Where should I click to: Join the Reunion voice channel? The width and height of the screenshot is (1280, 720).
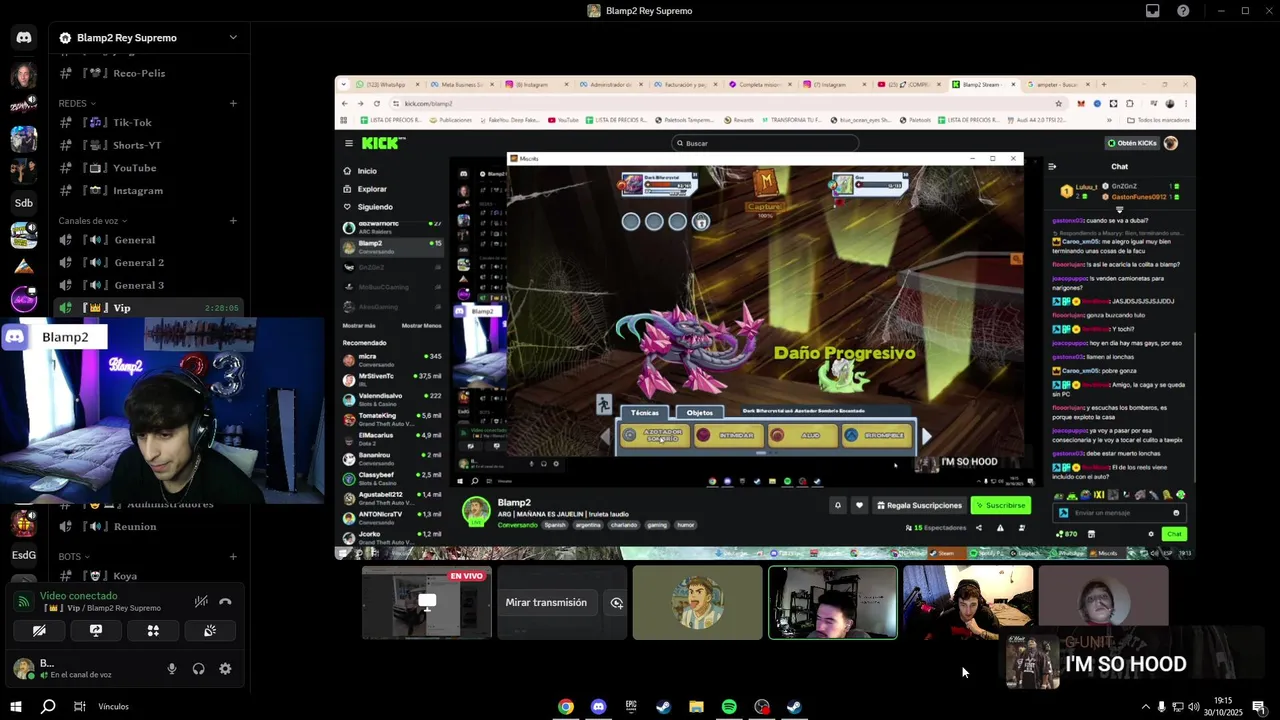pos(149,527)
